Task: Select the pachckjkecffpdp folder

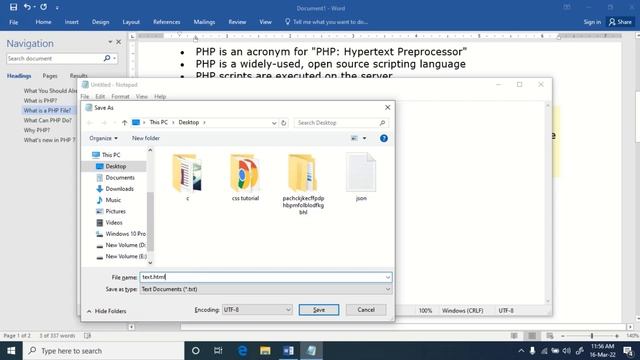Action: click(x=303, y=184)
